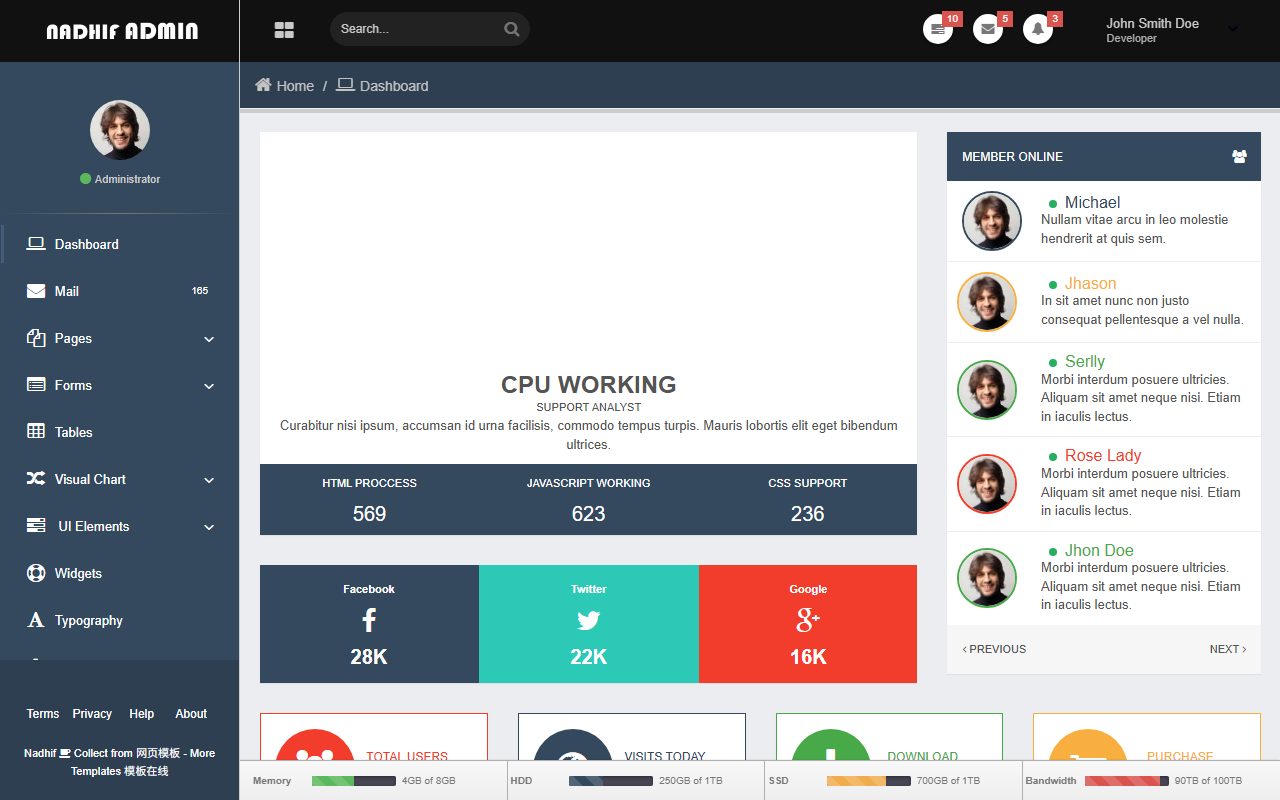Click the NADHIF ADMIN logo
The width and height of the screenshot is (1280, 800).
click(x=122, y=31)
